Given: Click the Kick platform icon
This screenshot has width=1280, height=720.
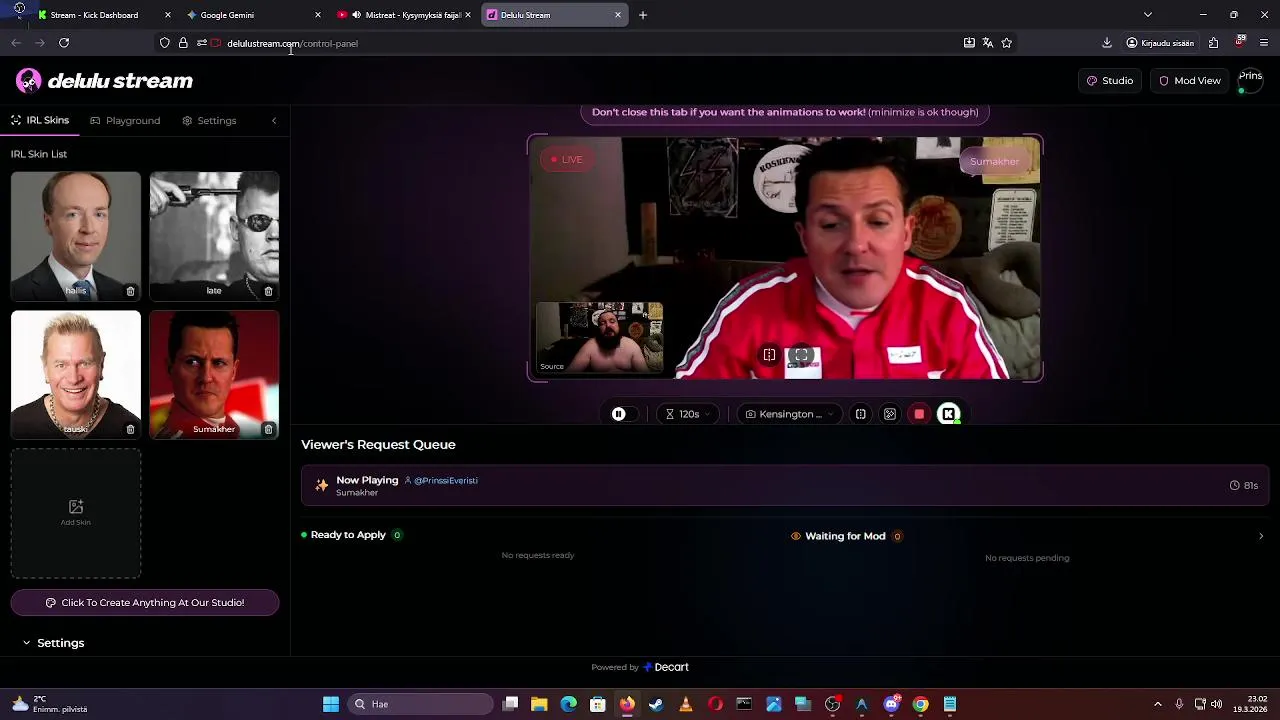Looking at the screenshot, I should coord(948,414).
